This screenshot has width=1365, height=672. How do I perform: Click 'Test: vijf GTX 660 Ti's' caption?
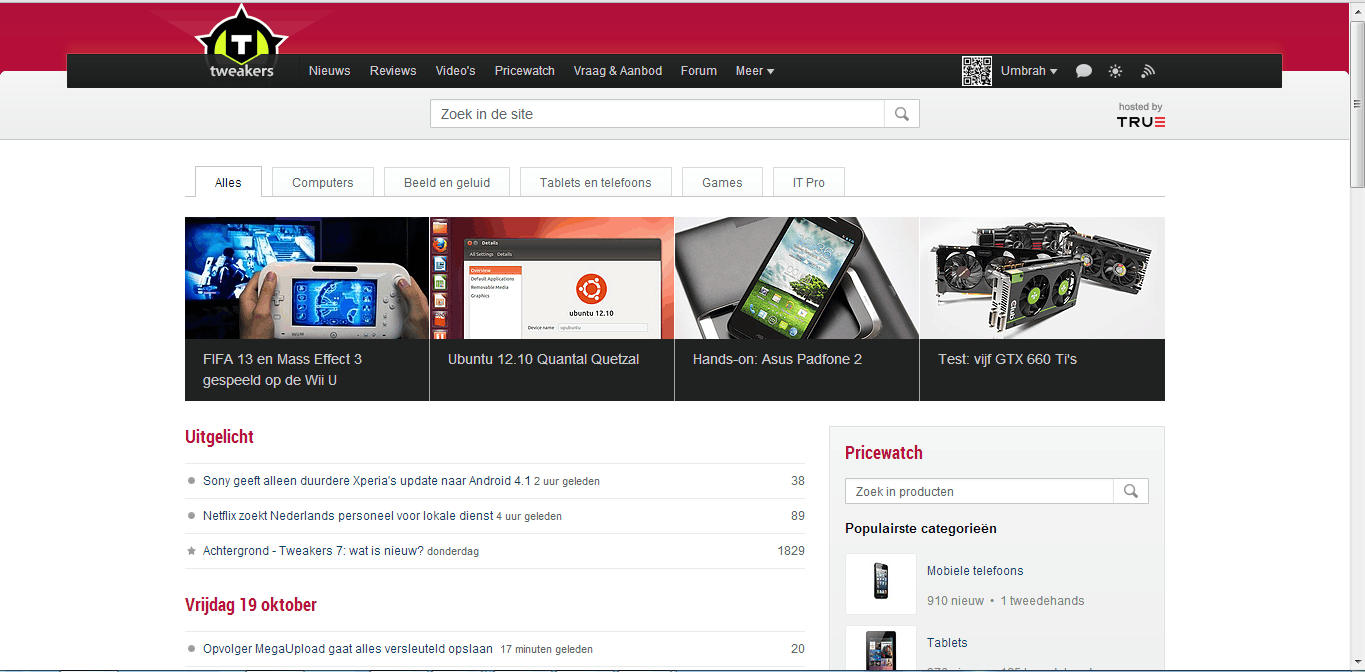coord(1007,359)
